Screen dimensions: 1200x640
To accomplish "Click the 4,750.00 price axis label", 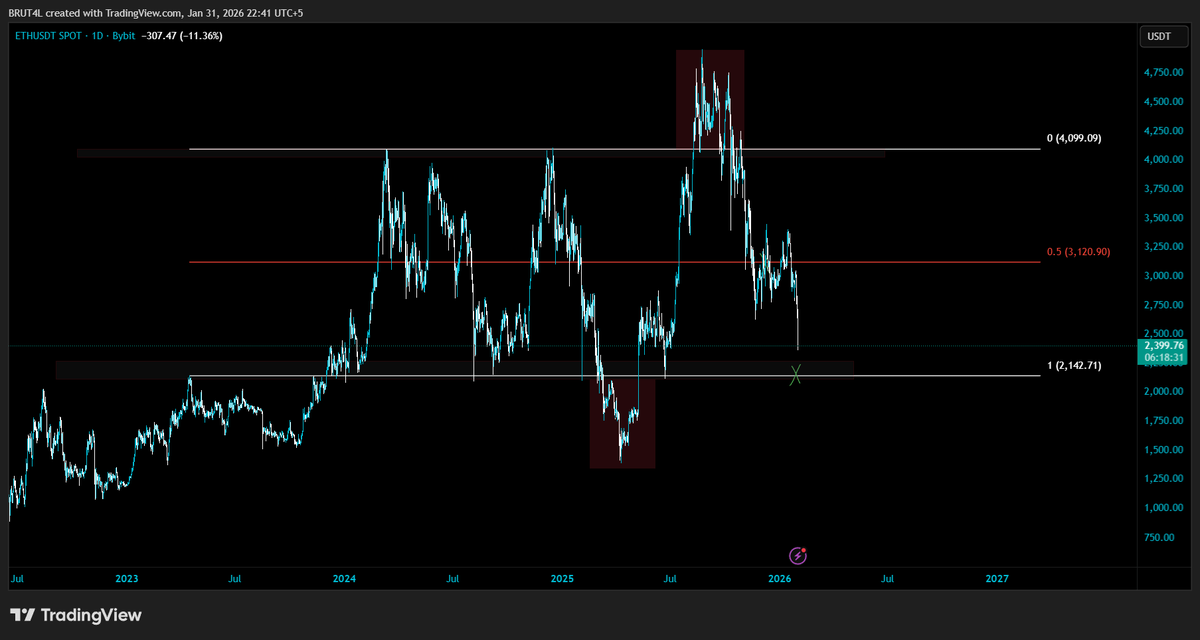I will (1163, 72).
